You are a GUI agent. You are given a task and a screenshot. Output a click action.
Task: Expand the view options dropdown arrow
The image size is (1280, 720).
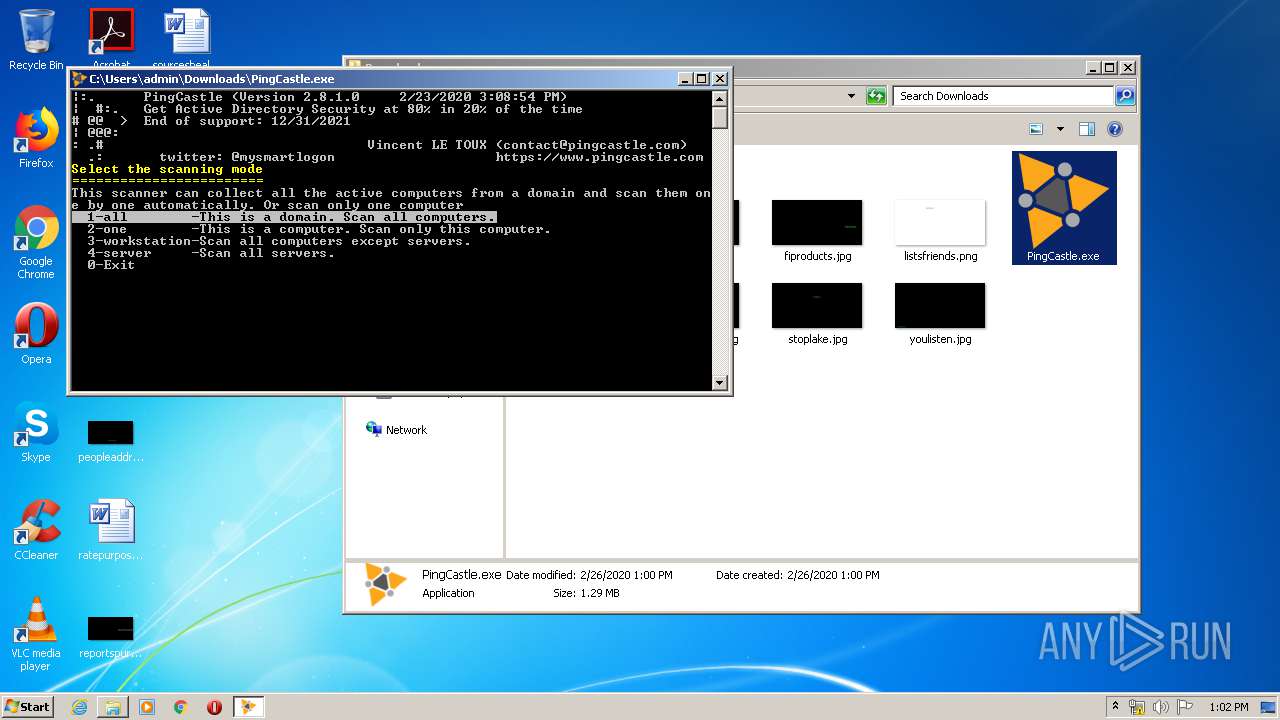[1060, 129]
